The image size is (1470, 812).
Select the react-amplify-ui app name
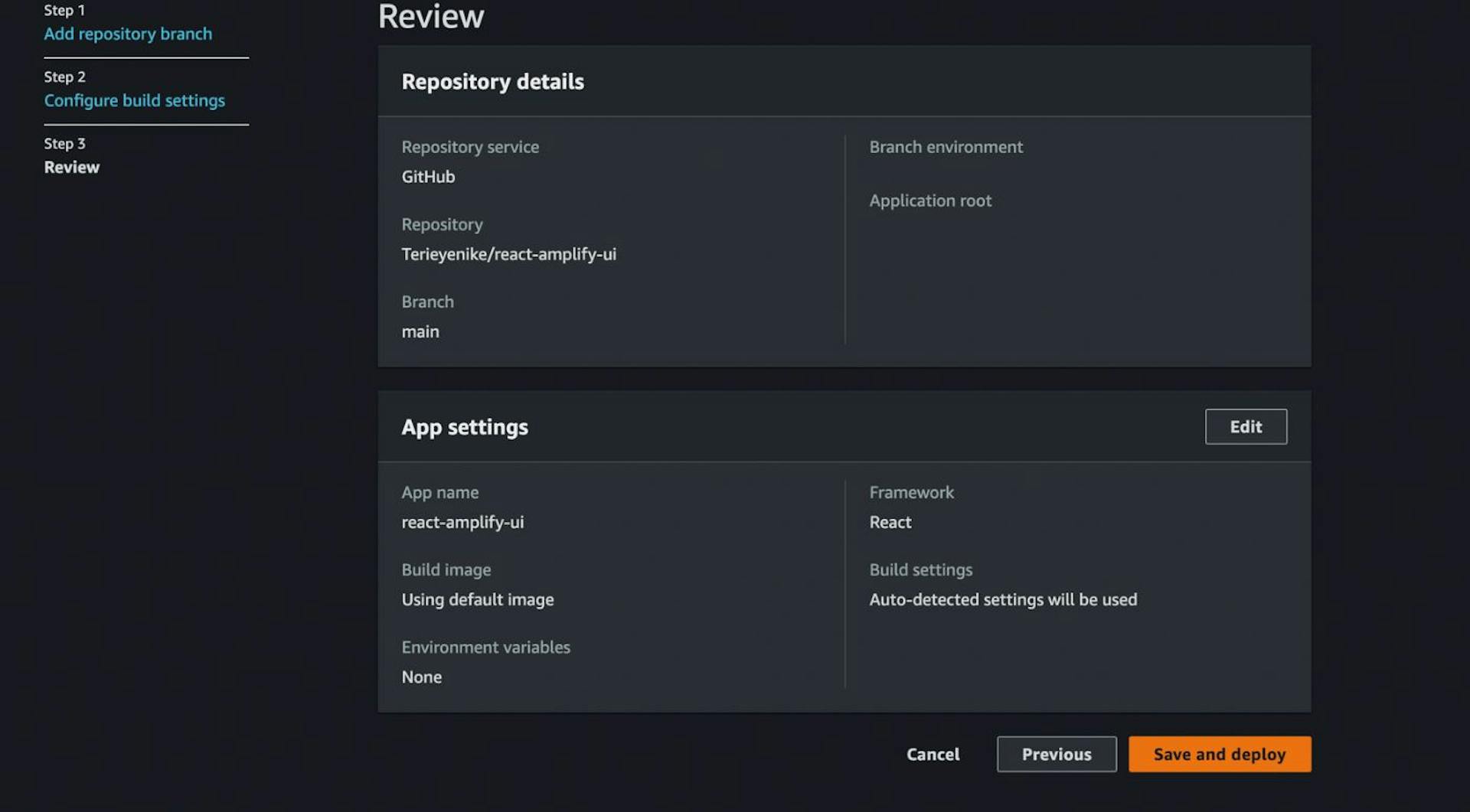(x=462, y=522)
